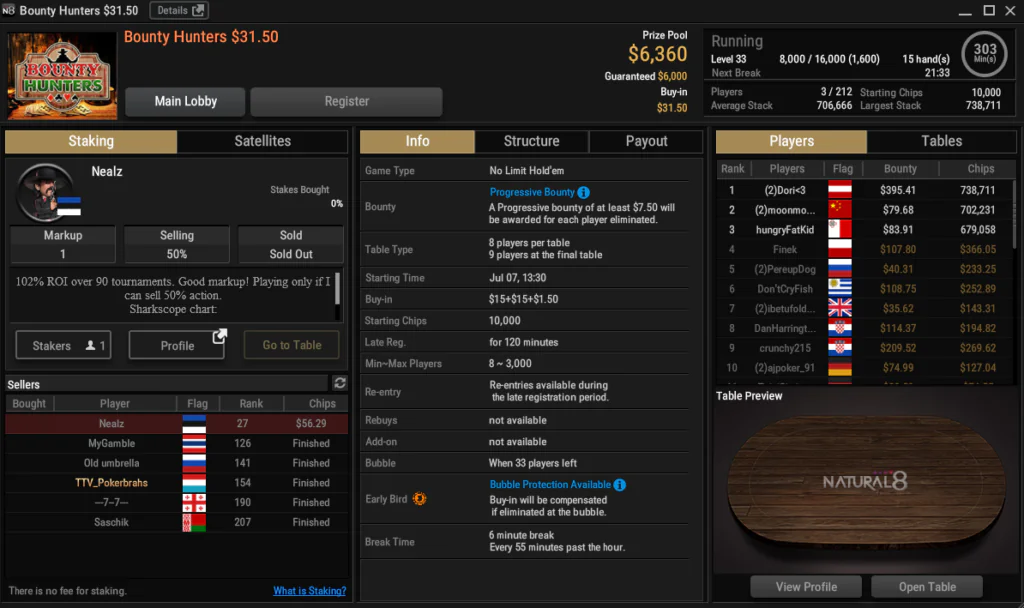Click the Early Bird badge icon
The height and width of the screenshot is (608, 1024).
coord(420,499)
